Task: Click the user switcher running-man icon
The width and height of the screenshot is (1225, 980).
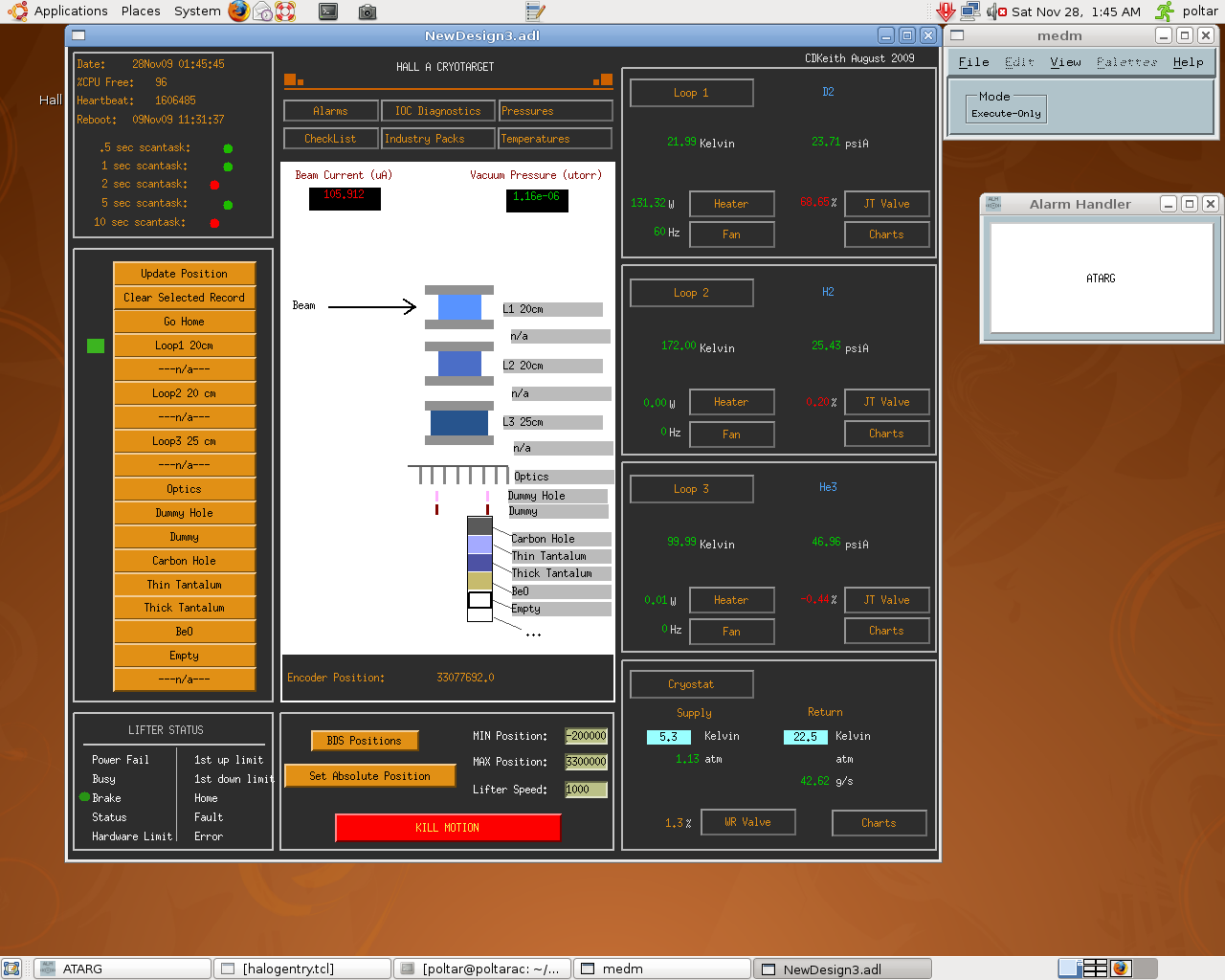Action: 1165,11
